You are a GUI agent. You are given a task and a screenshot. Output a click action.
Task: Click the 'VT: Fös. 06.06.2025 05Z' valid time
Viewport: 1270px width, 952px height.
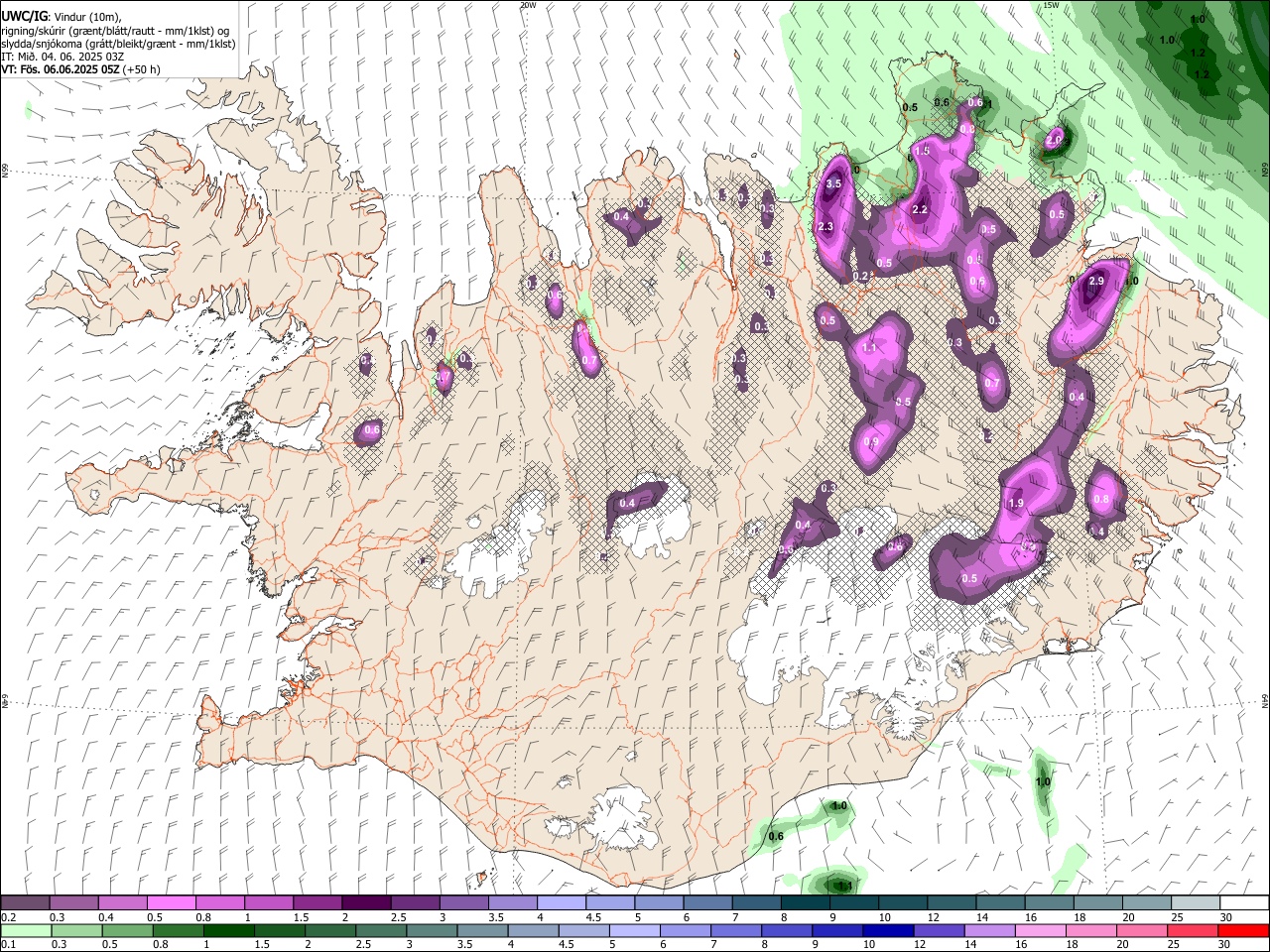click(x=61, y=69)
